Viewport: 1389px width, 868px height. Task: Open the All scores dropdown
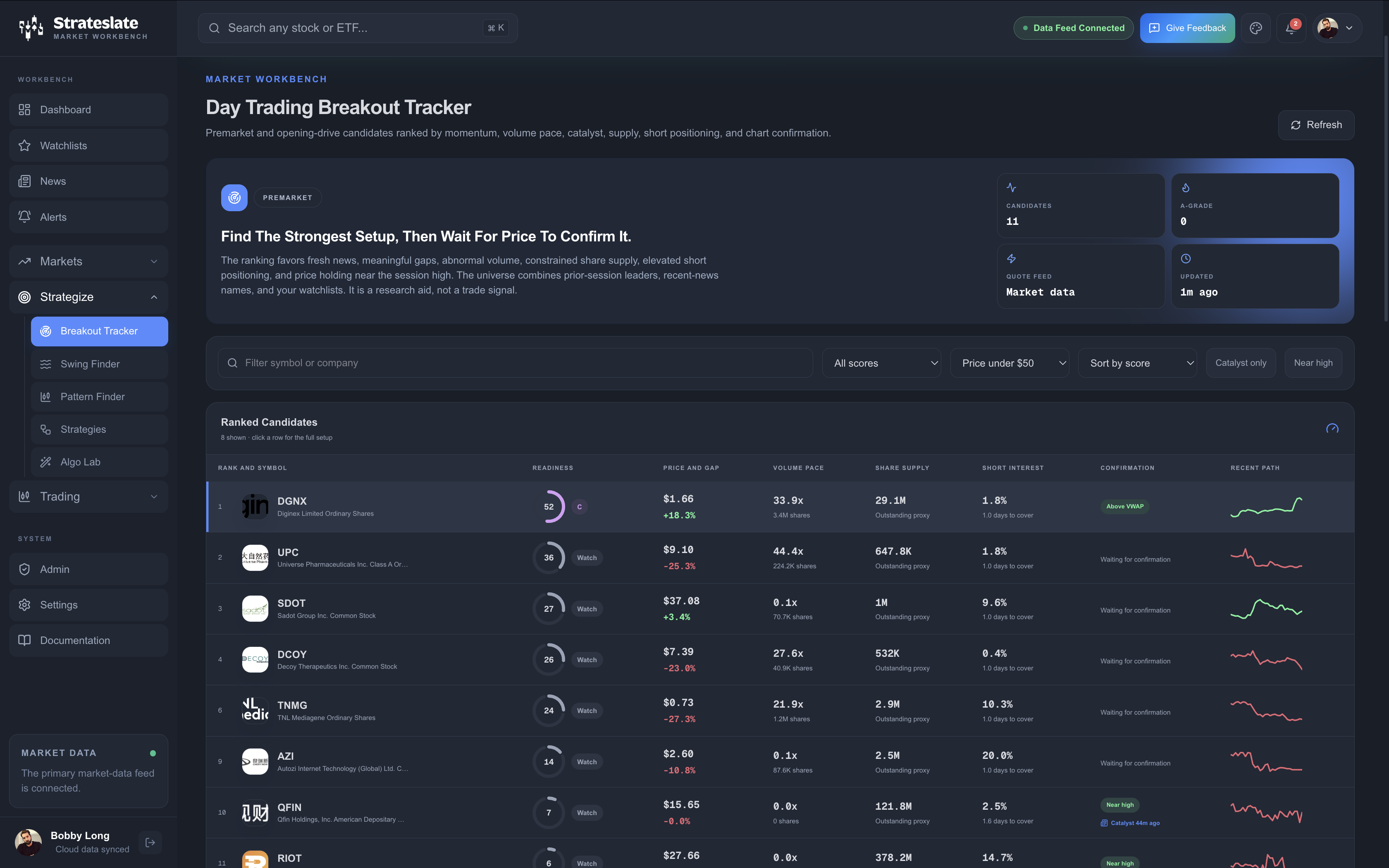(881, 363)
